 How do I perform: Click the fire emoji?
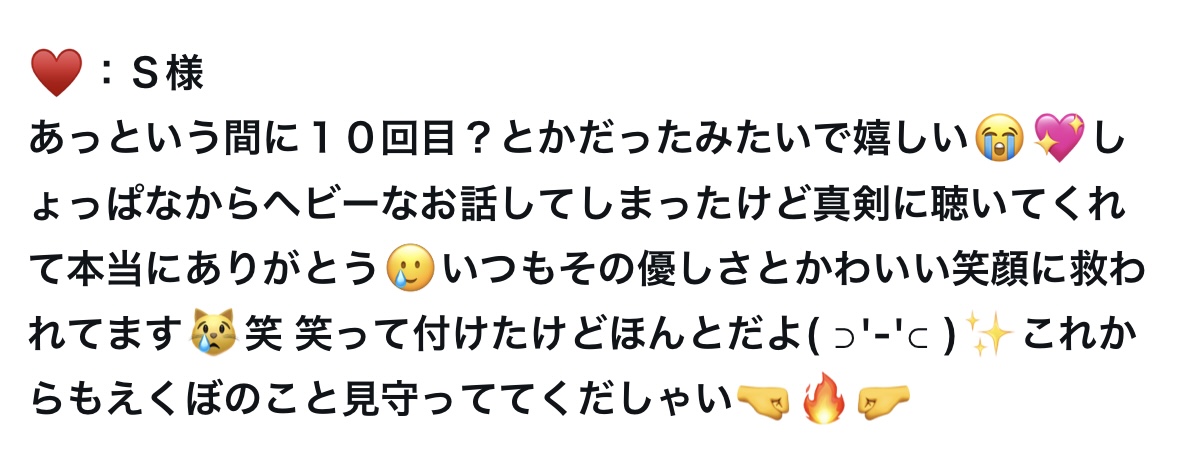tap(824, 399)
